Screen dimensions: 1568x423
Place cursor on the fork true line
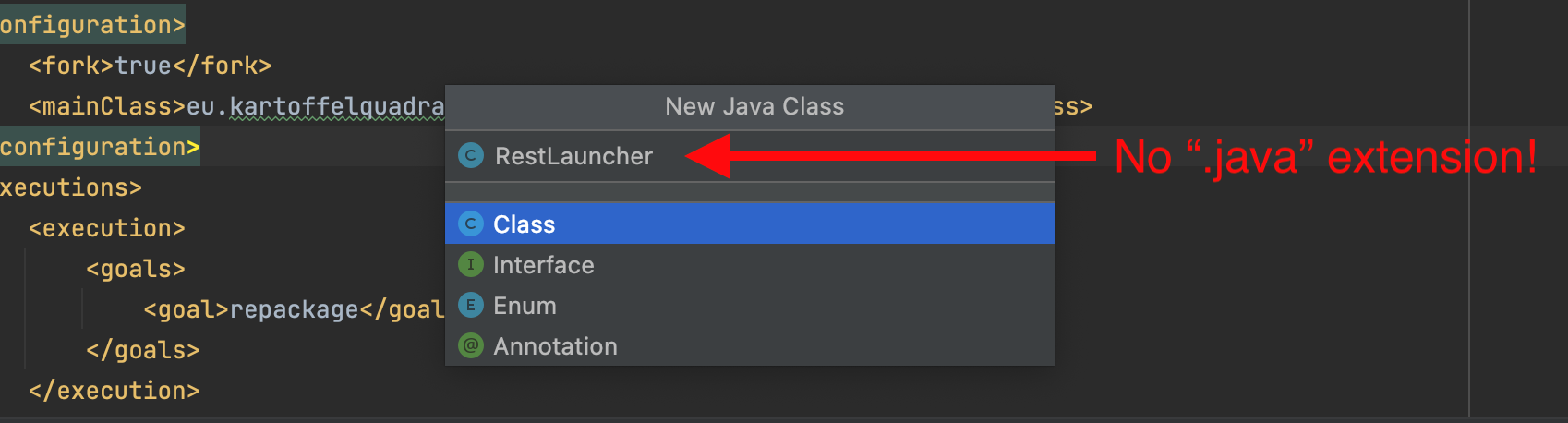click(x=150, y=66)
